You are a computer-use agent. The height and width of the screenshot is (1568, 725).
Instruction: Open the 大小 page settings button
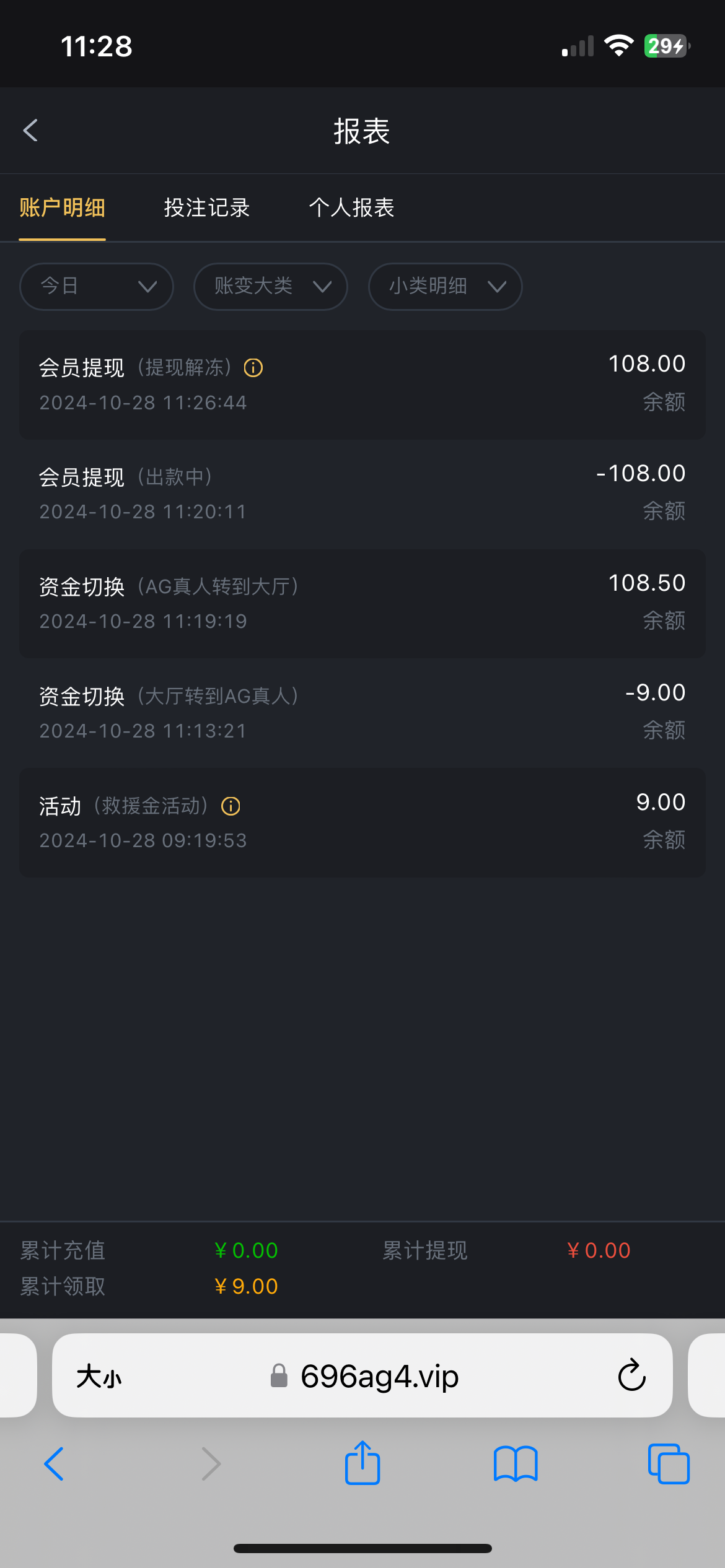[99, 1377]
